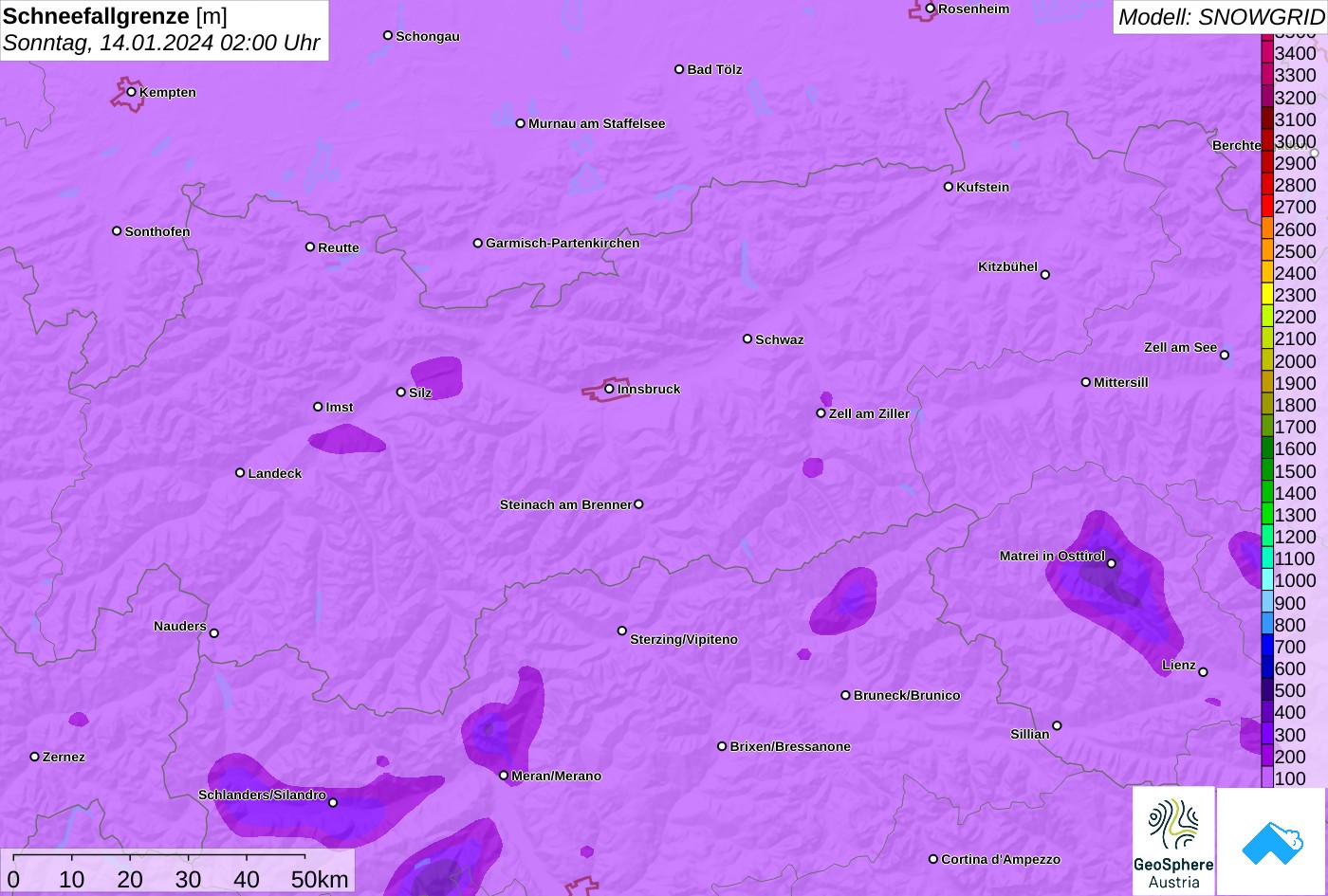Screen dimensions: 1328x896
Task: Select the 1500 m green legend color
Action: (1267, 470)
